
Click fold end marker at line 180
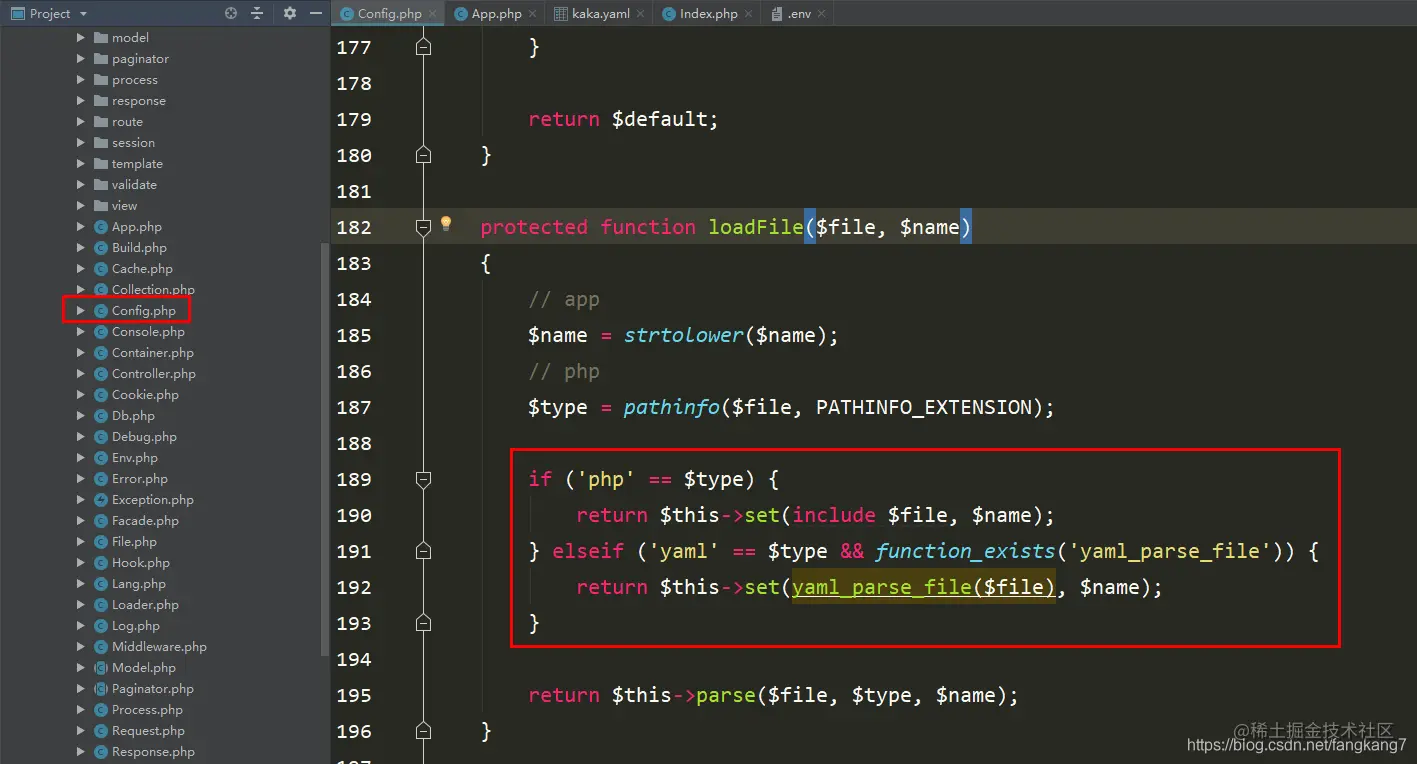coord(423,156)
